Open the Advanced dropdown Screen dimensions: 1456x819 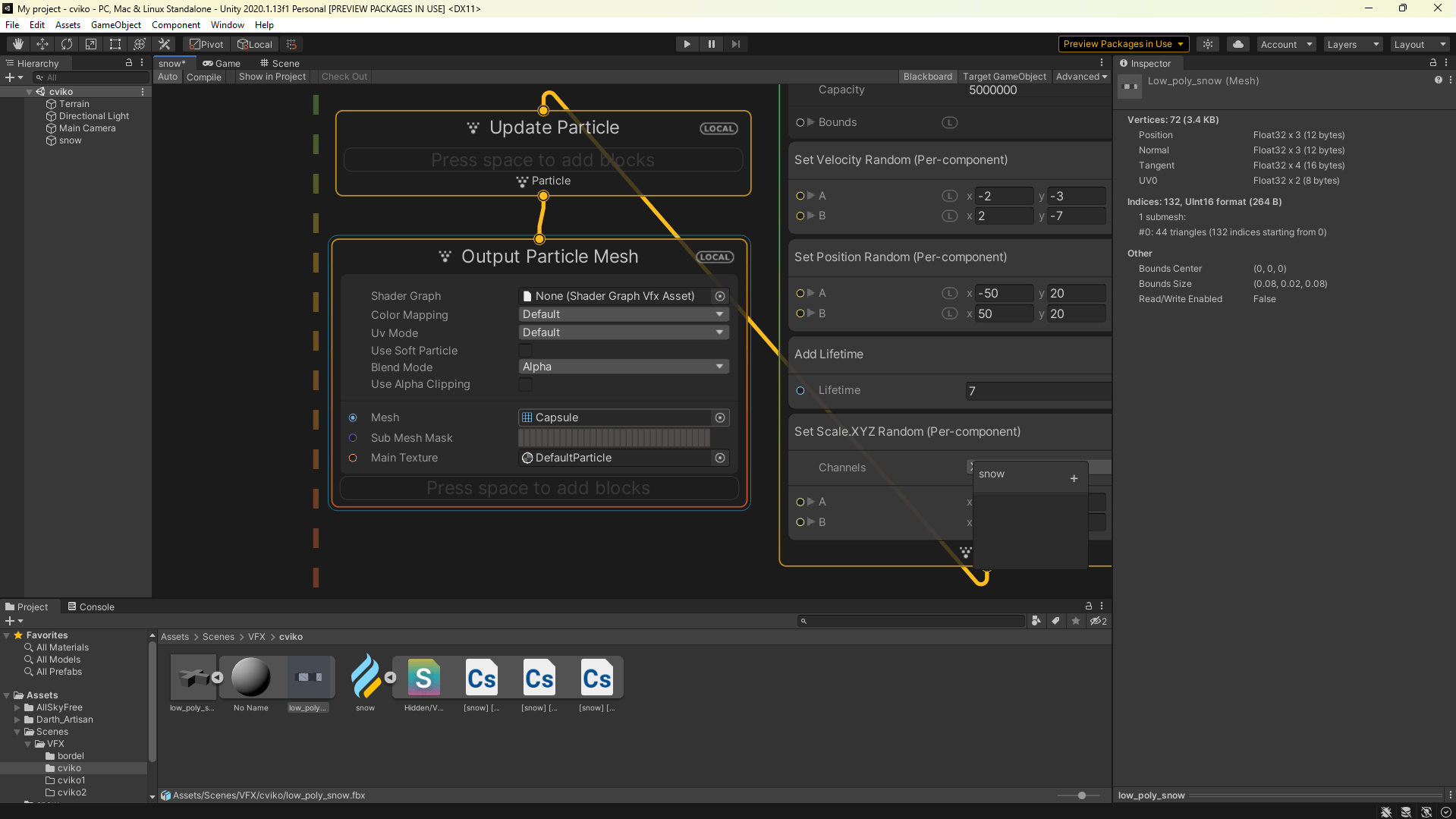[1081, 77]
